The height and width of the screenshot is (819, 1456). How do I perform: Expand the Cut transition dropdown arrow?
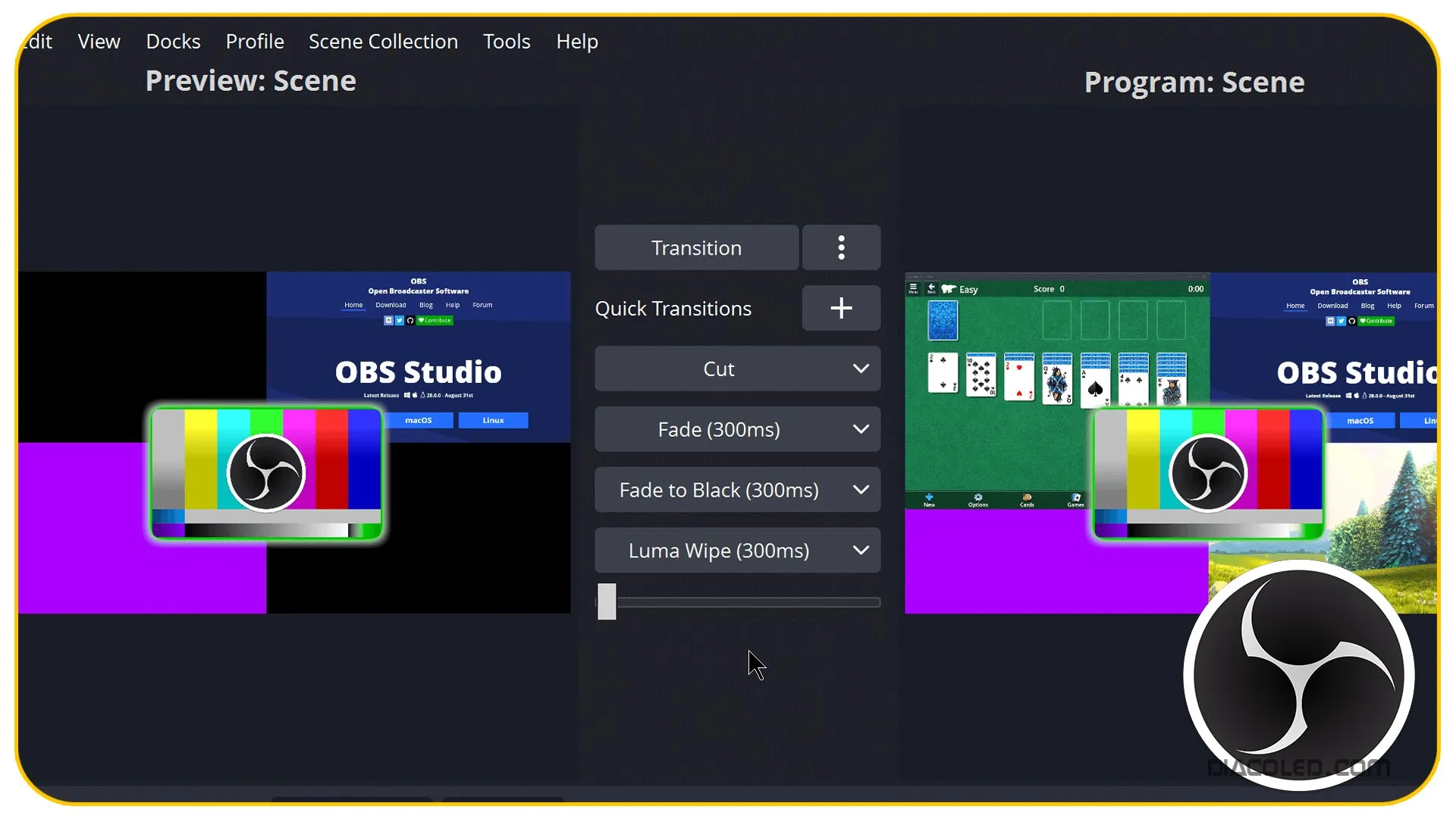pos(861,369)
